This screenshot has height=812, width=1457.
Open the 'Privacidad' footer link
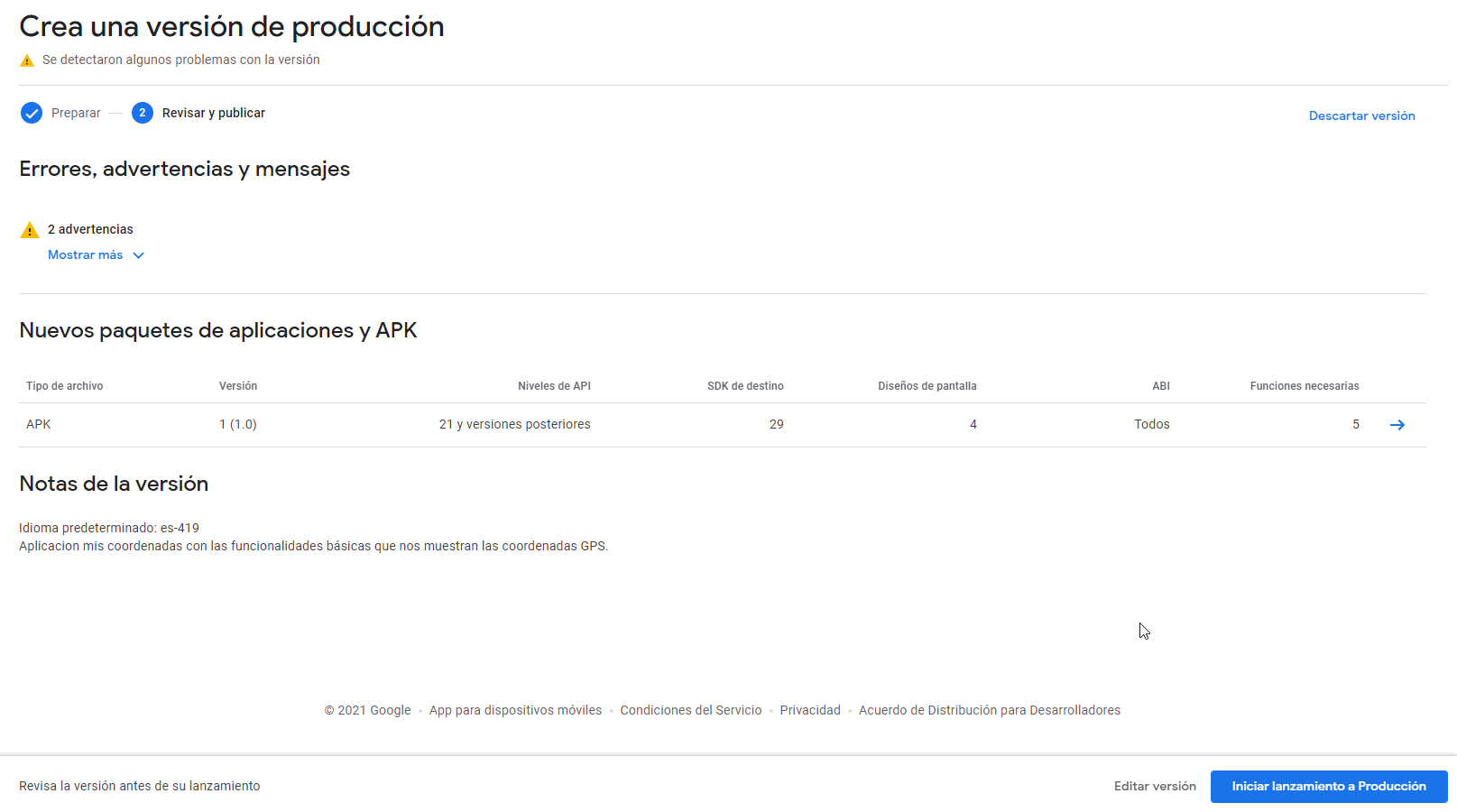coord(810,710)
